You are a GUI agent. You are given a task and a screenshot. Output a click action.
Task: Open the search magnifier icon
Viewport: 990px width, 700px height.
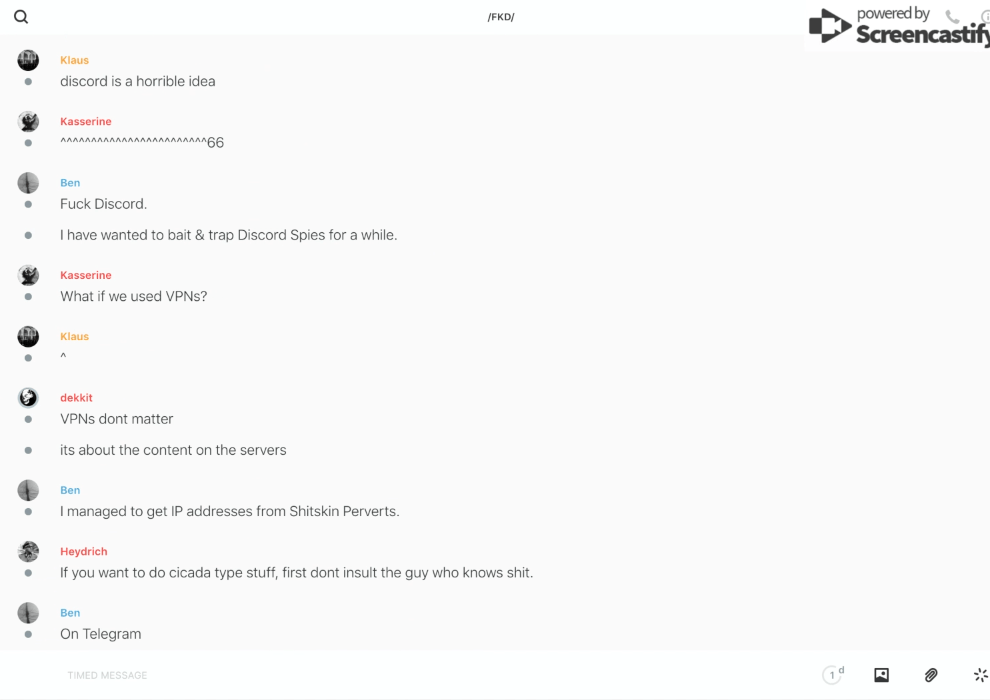(21, 17)
